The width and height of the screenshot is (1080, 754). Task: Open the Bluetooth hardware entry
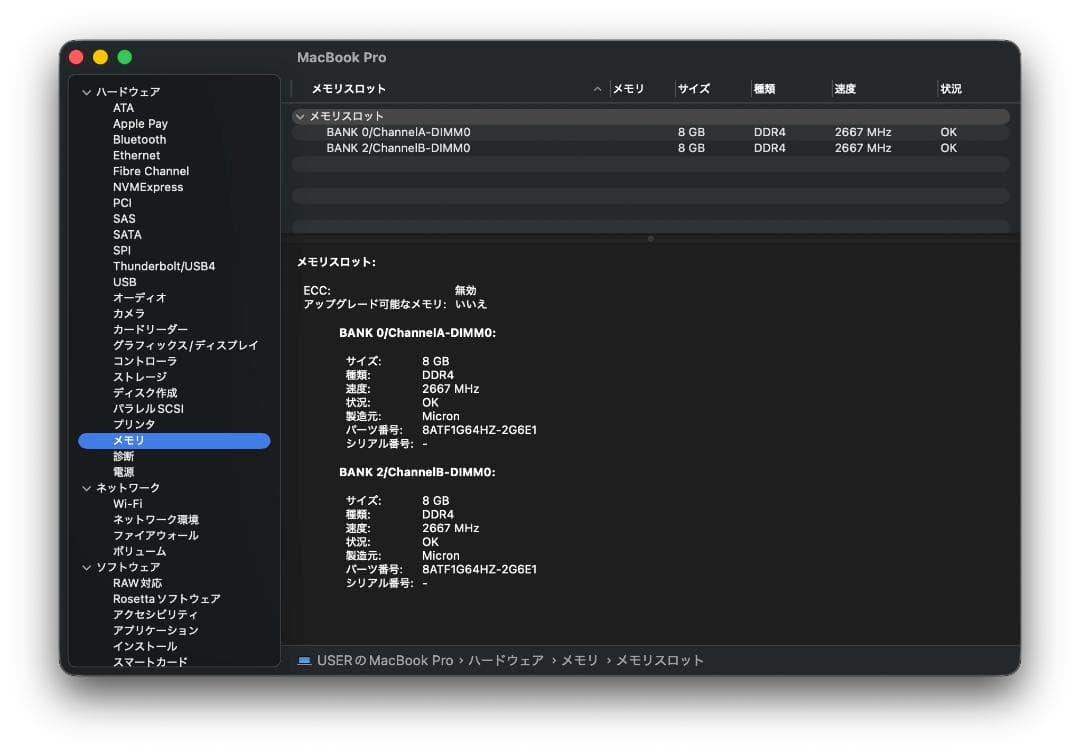pos(139,140)
